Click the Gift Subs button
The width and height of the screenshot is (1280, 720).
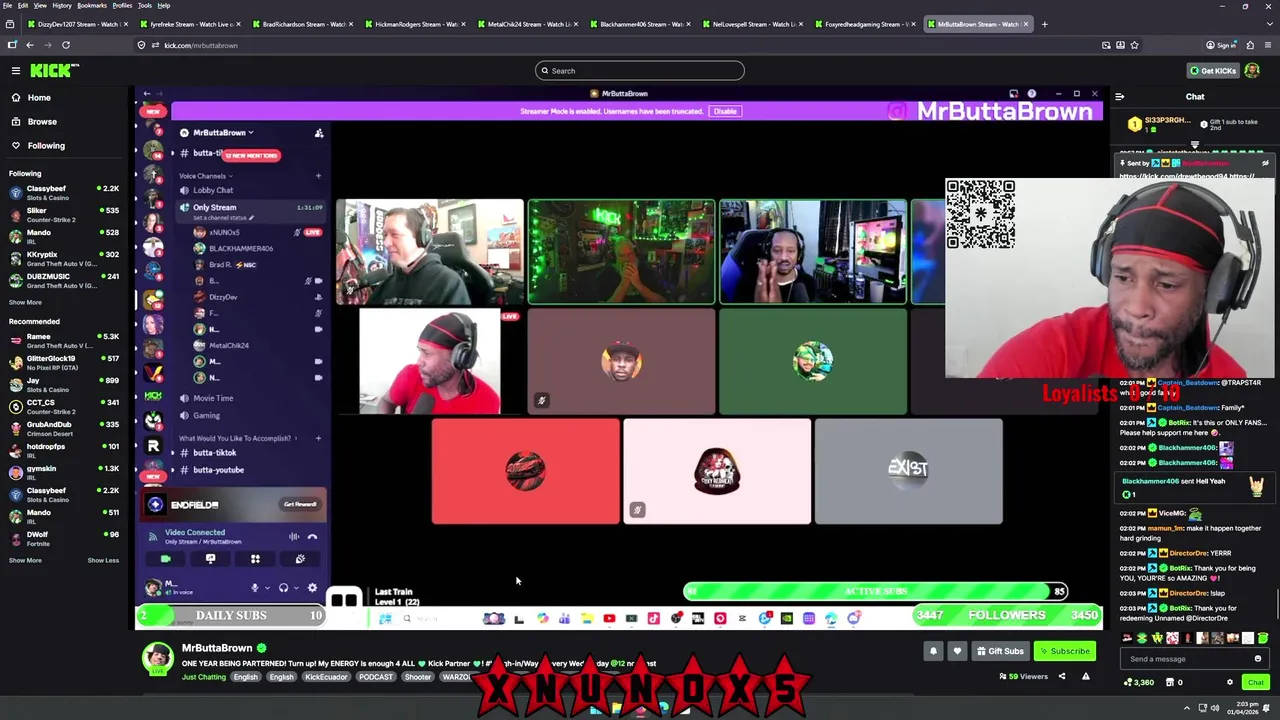(1000, 651)
